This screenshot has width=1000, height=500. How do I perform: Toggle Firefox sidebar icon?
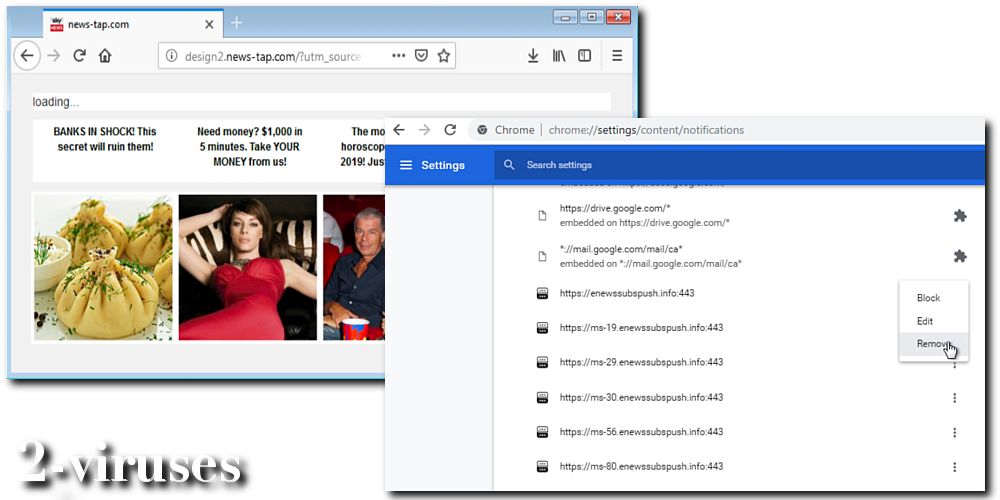tap(584, 56)
